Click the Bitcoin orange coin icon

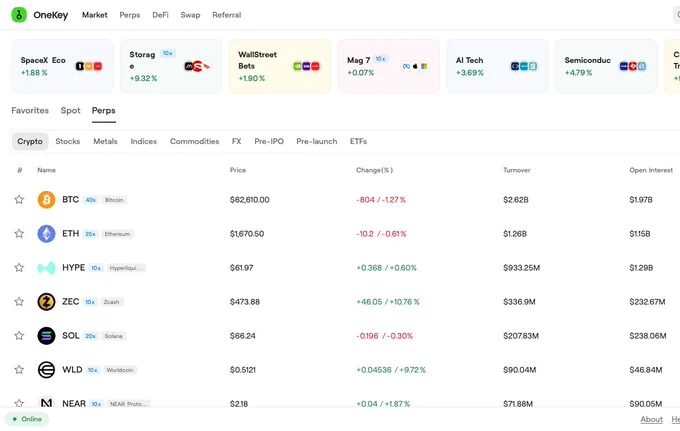coord(46,200)
